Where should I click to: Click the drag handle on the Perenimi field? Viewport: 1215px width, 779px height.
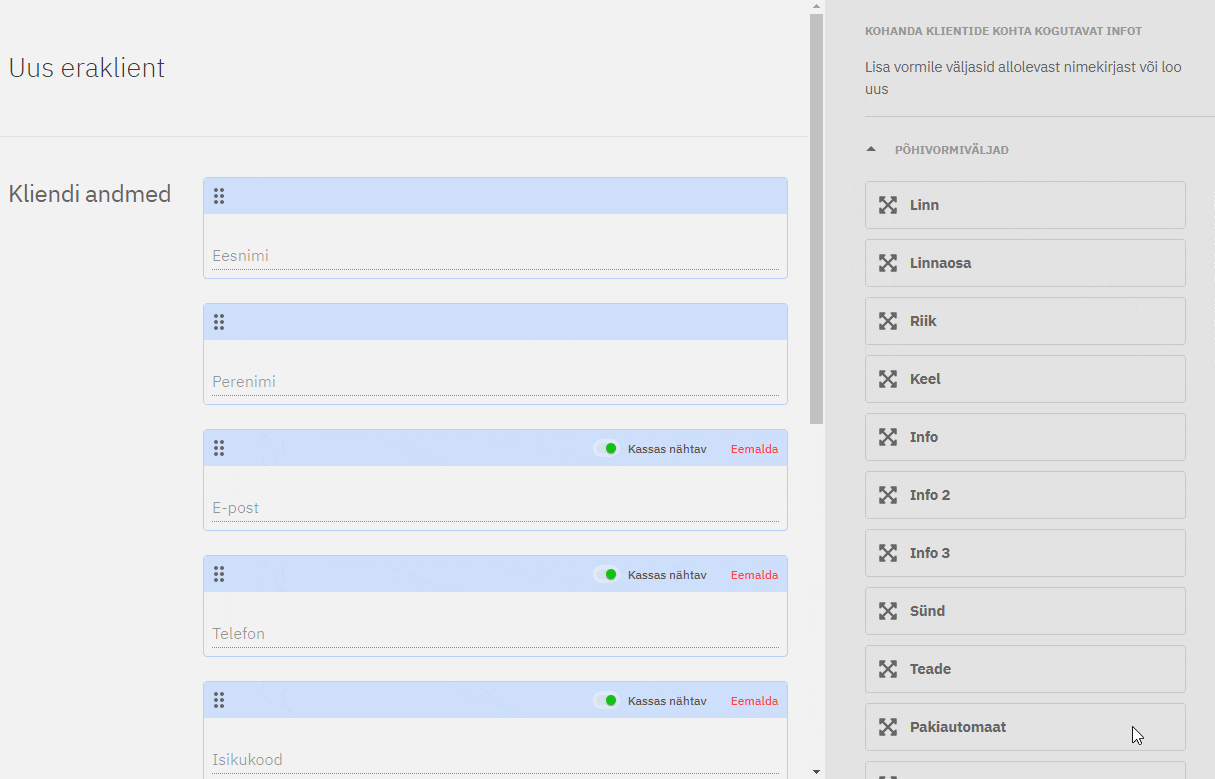(x=219, y=322)
